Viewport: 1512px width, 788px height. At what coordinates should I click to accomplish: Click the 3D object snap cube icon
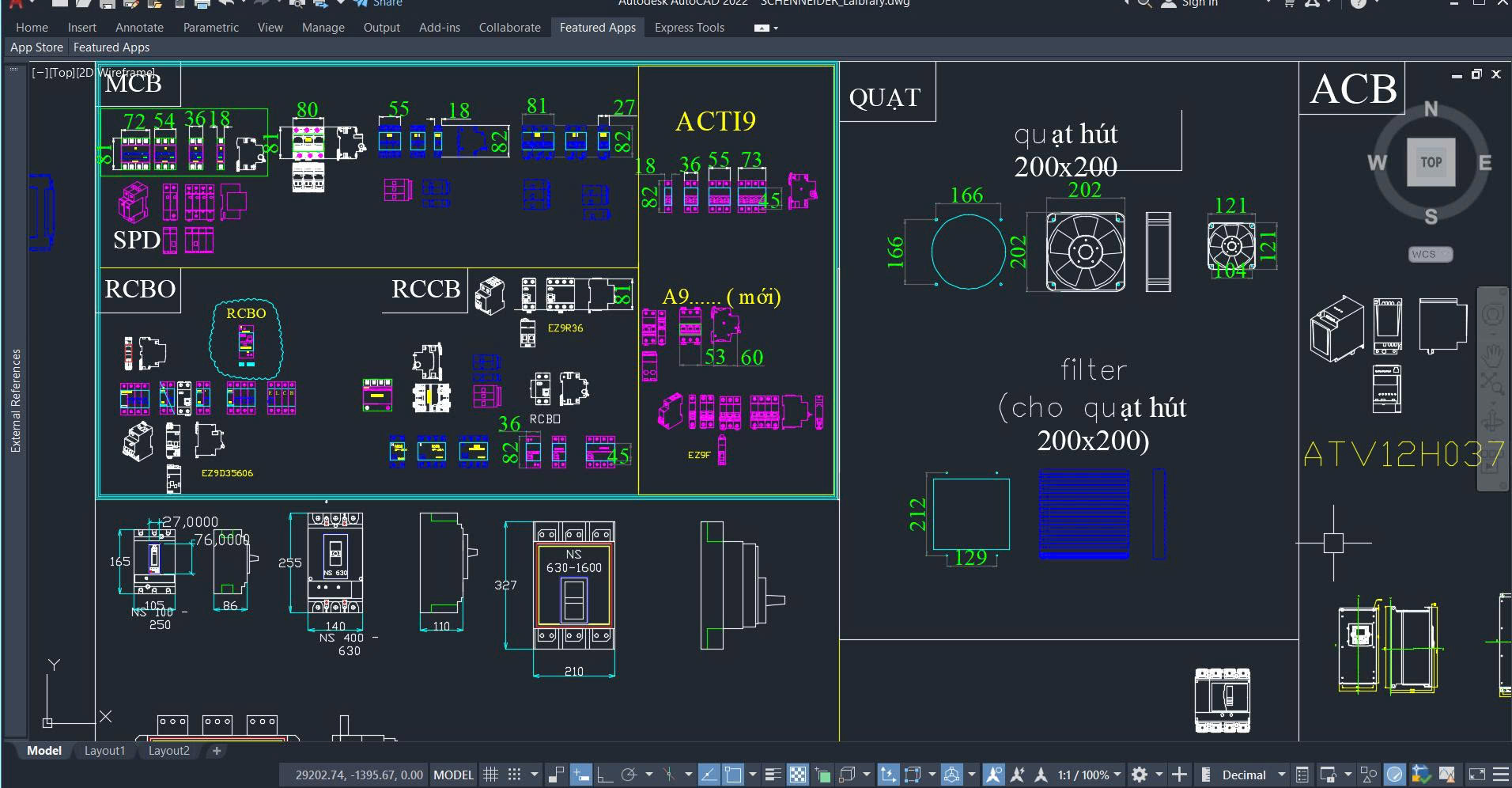(847, 775)
